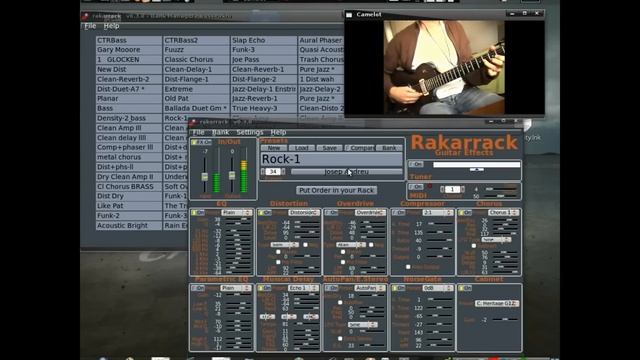This screenshot has width=640, height=360.
Task: Toggle the Cabinet On switch
Action: [x=465, y=288]
